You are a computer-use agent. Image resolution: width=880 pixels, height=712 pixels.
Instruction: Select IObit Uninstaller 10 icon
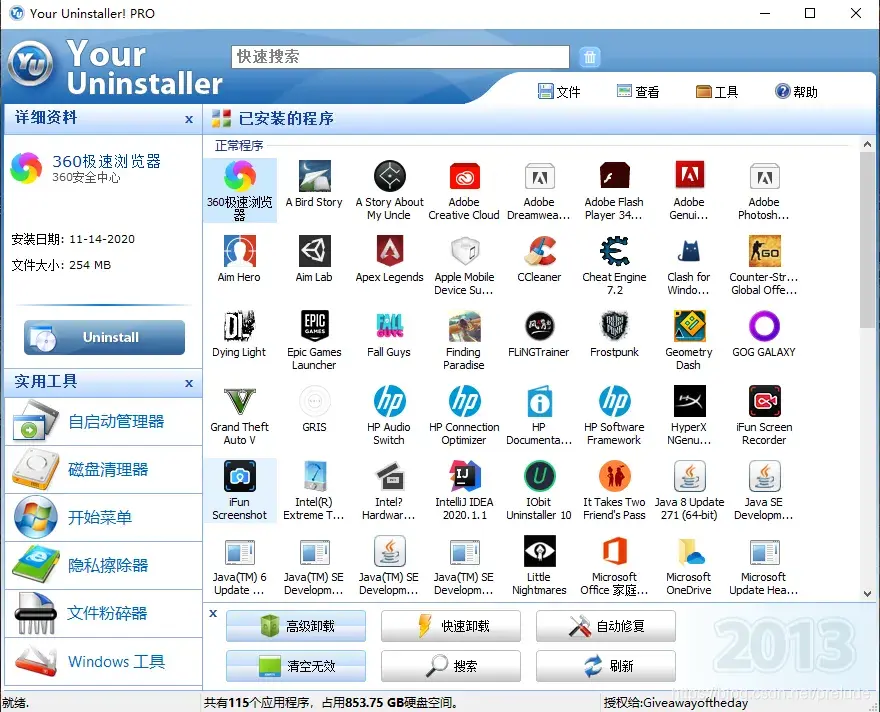539,476
